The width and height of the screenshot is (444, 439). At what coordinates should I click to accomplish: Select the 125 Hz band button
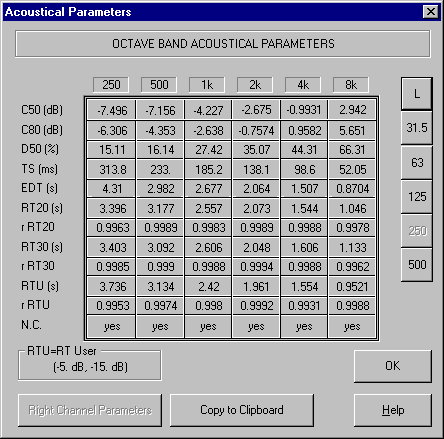(x=417, y=197)
